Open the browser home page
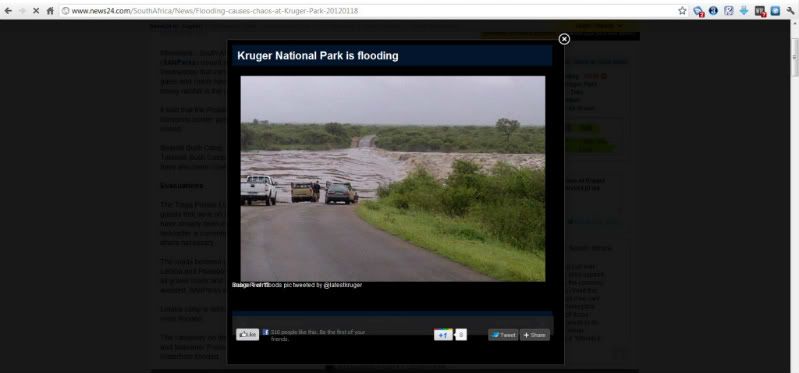 (50, 11)
